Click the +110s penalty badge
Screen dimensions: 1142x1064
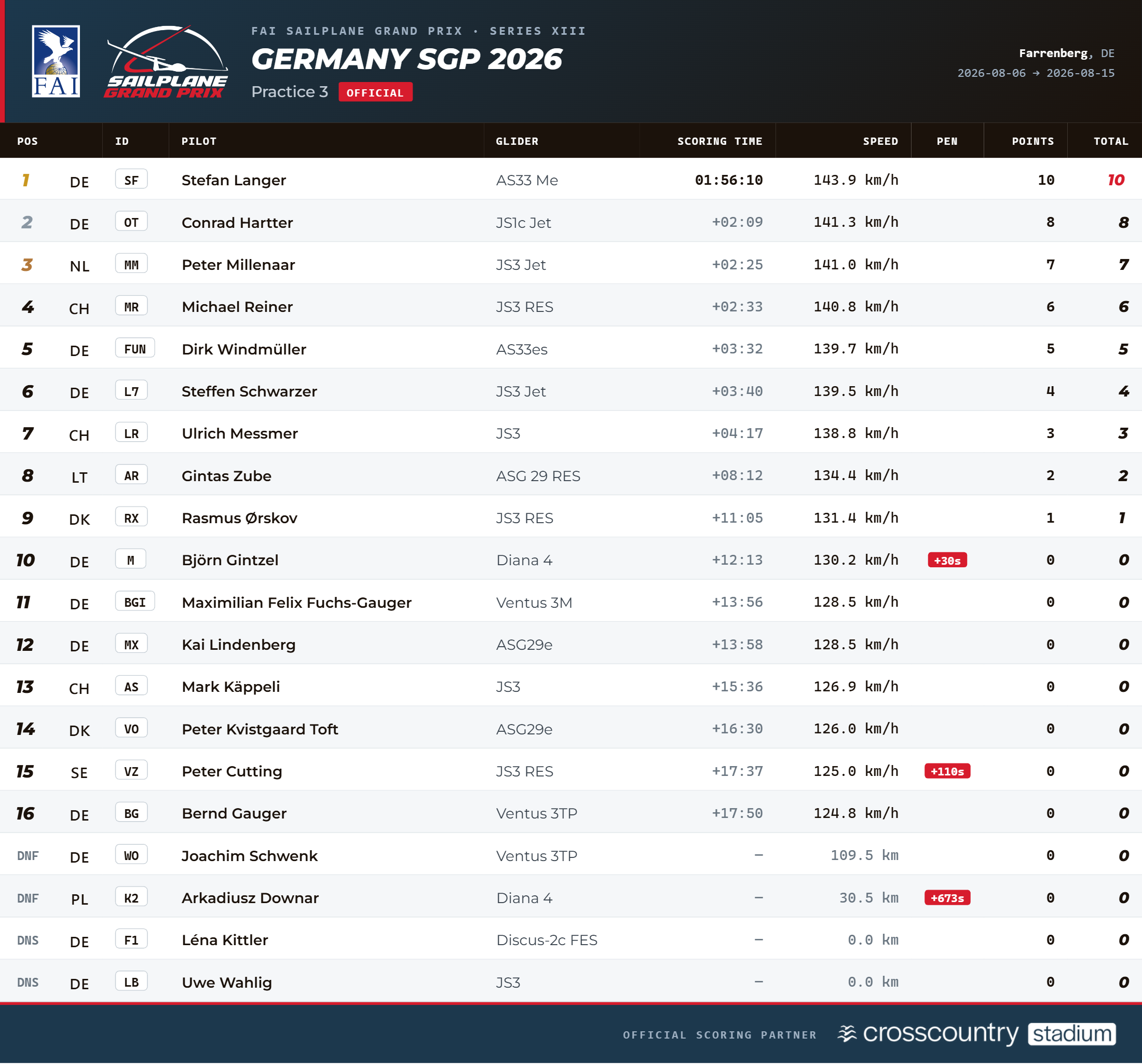click(x=947, y=771)
